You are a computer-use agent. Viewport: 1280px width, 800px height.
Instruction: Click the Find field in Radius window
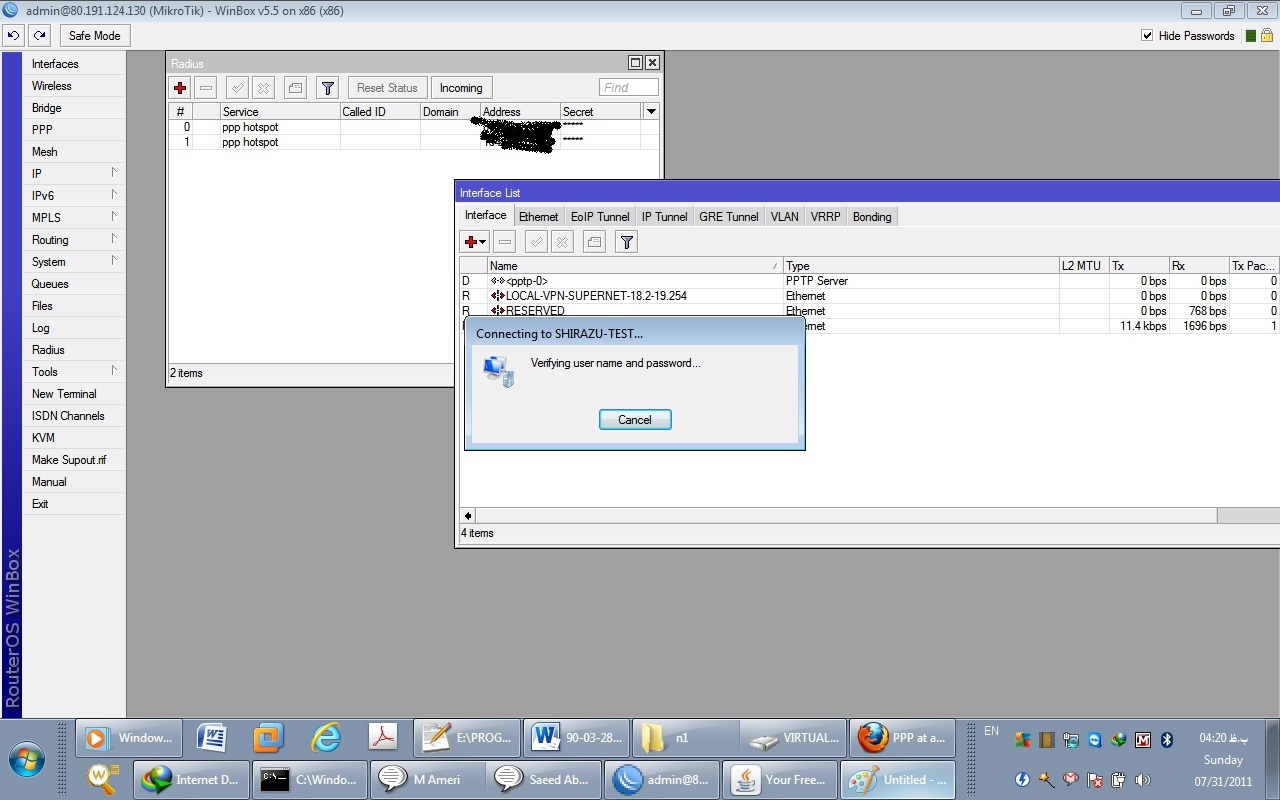click(629, 88)
